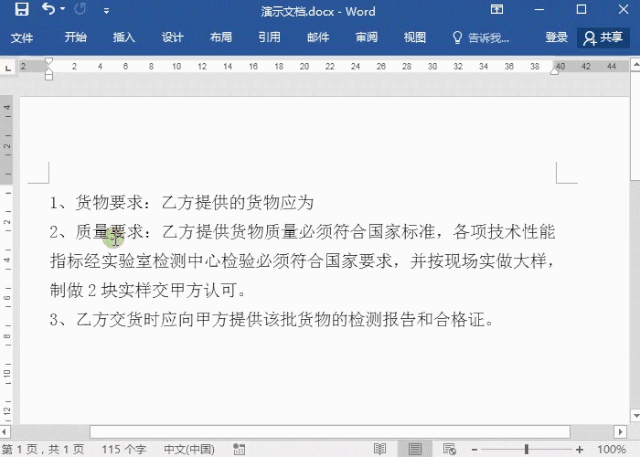Click the horizontal scrollbar thumb
The image size is (640, 457).
coord(330,431)
